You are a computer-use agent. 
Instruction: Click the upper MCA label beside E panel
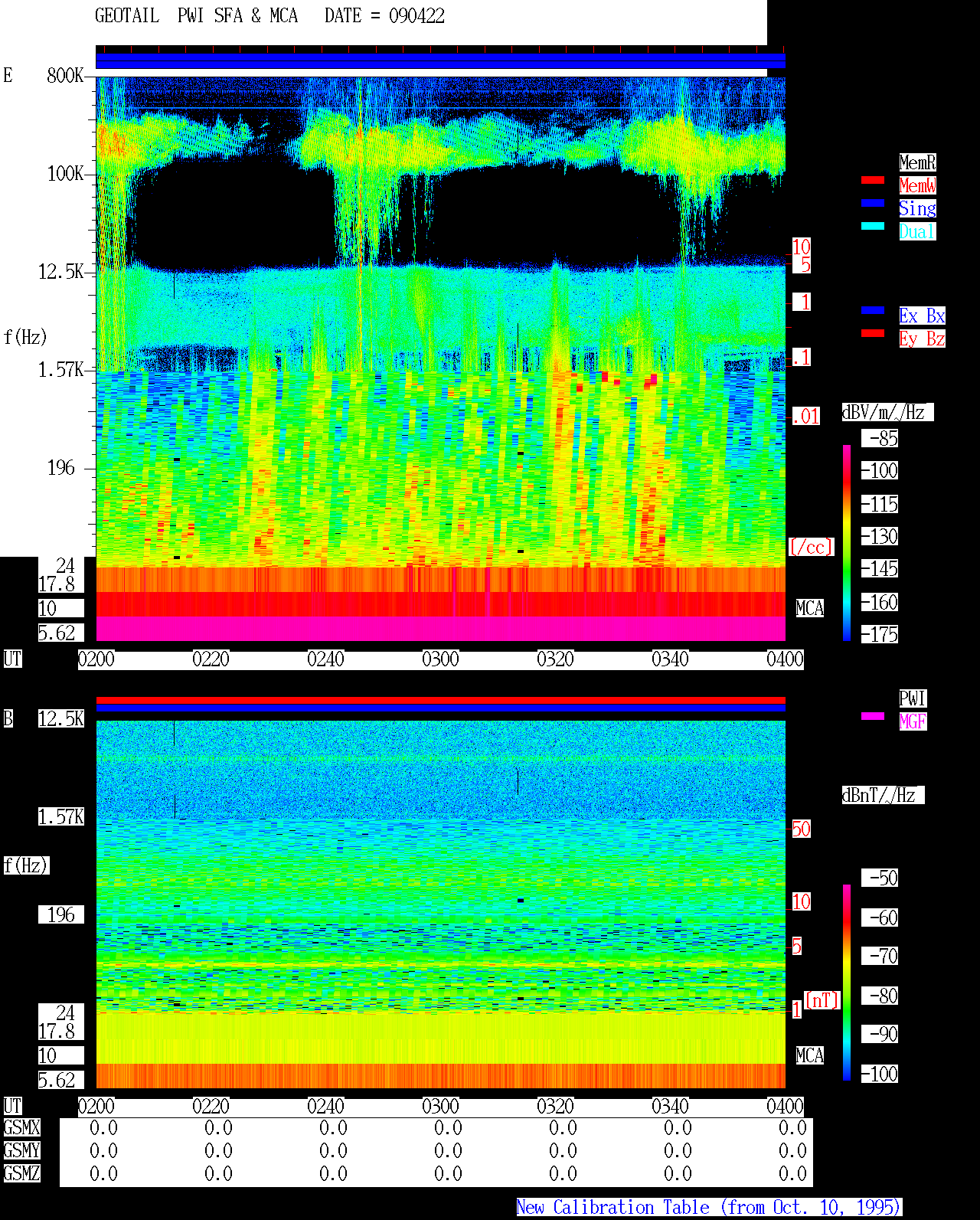810,608
